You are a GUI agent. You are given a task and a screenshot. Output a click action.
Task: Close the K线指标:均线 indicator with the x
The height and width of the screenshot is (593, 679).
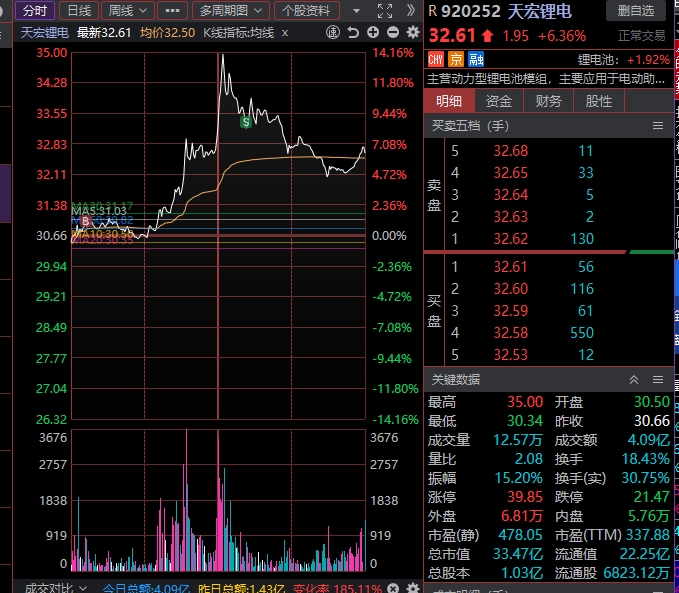click(x=285, y=33)
